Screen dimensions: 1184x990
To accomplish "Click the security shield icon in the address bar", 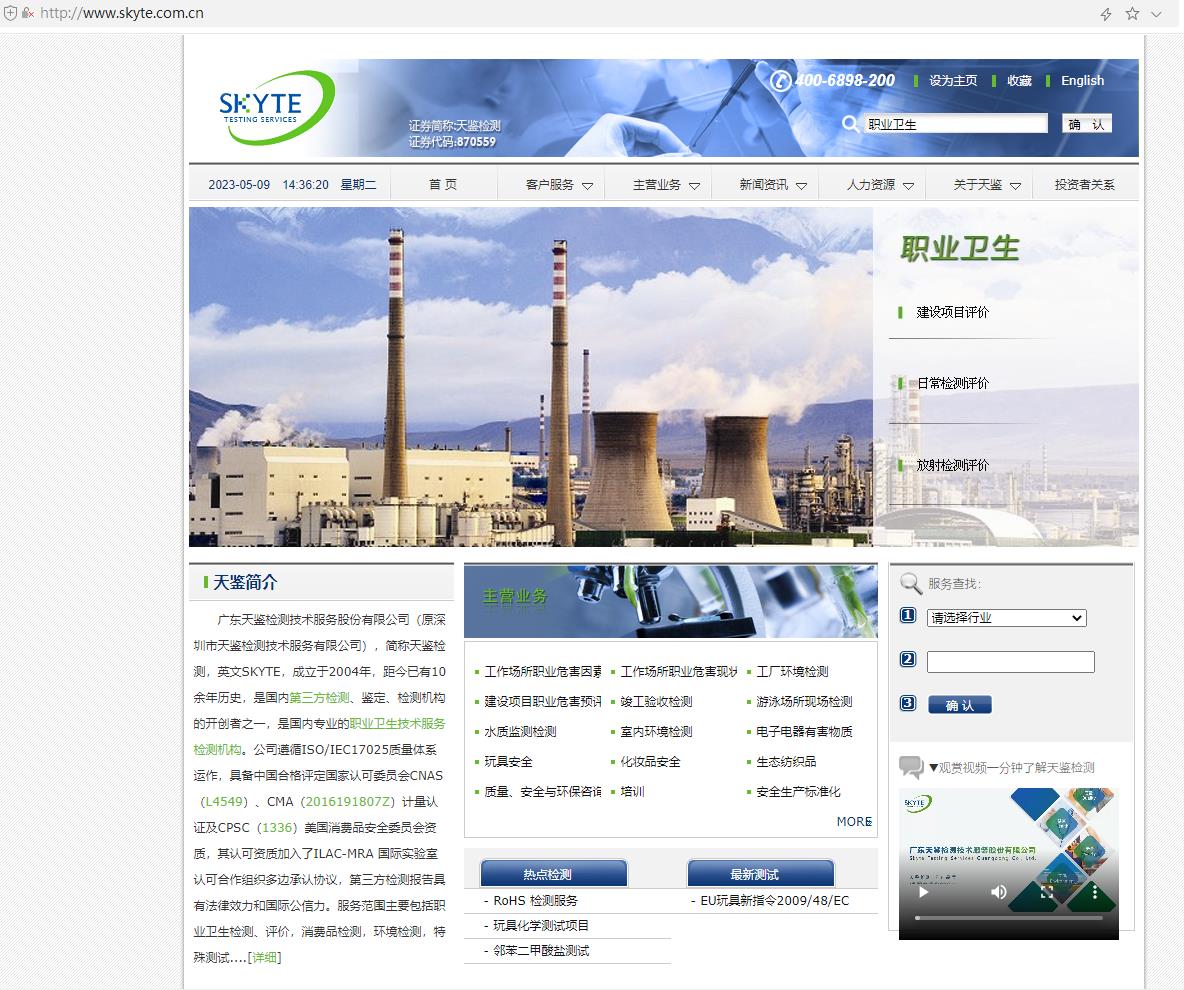I will 11,13.
